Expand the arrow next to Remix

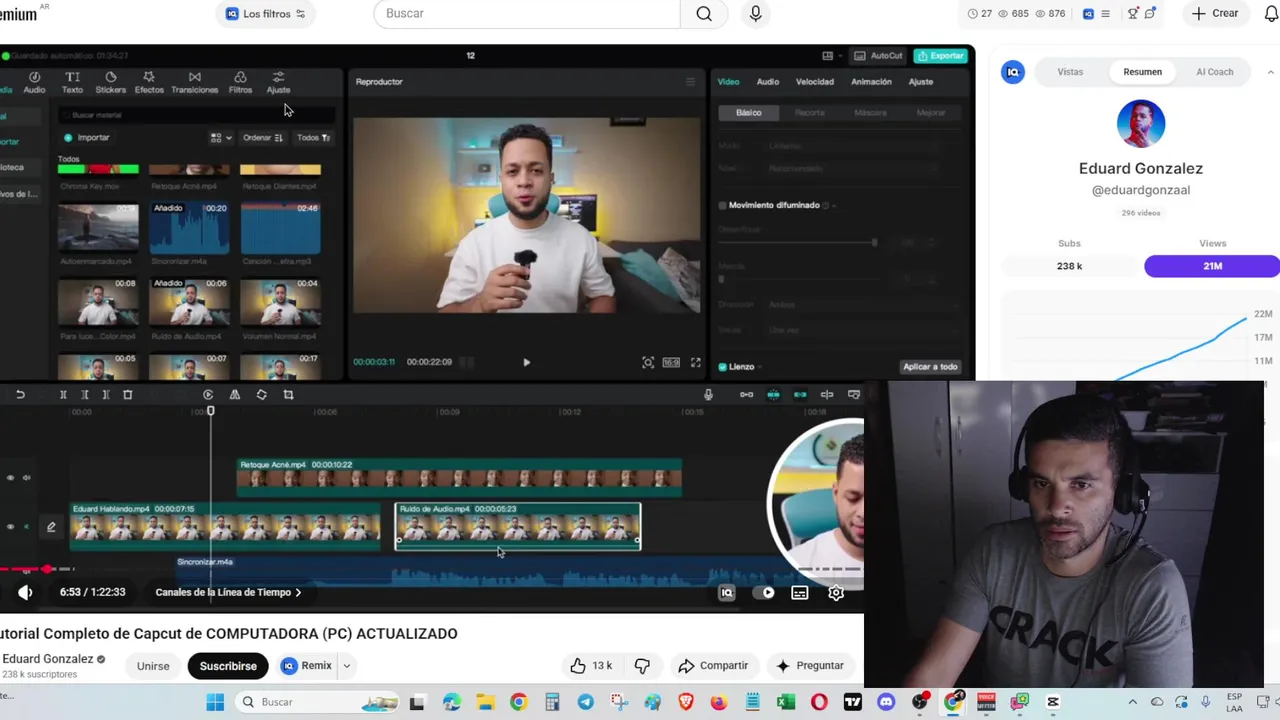pyautogui.click(x=346, y=666)
